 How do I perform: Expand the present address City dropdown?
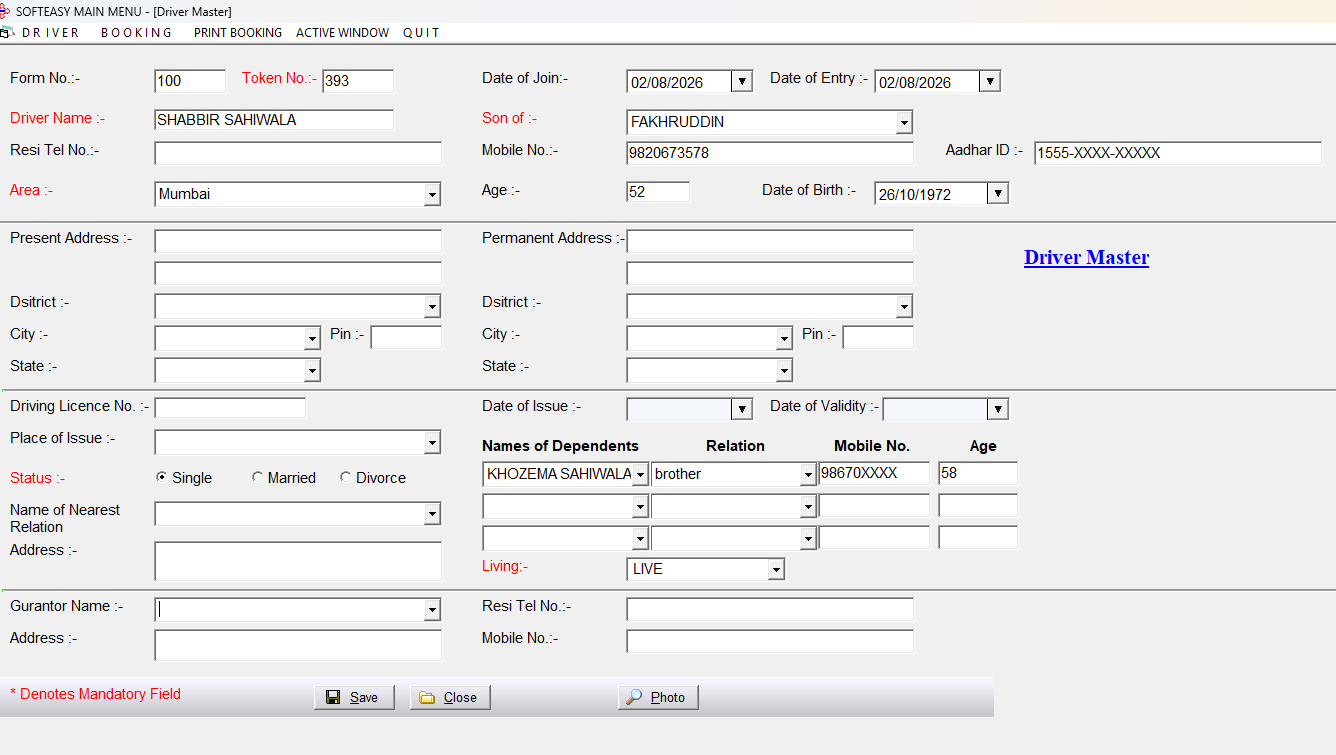(312, 339)
